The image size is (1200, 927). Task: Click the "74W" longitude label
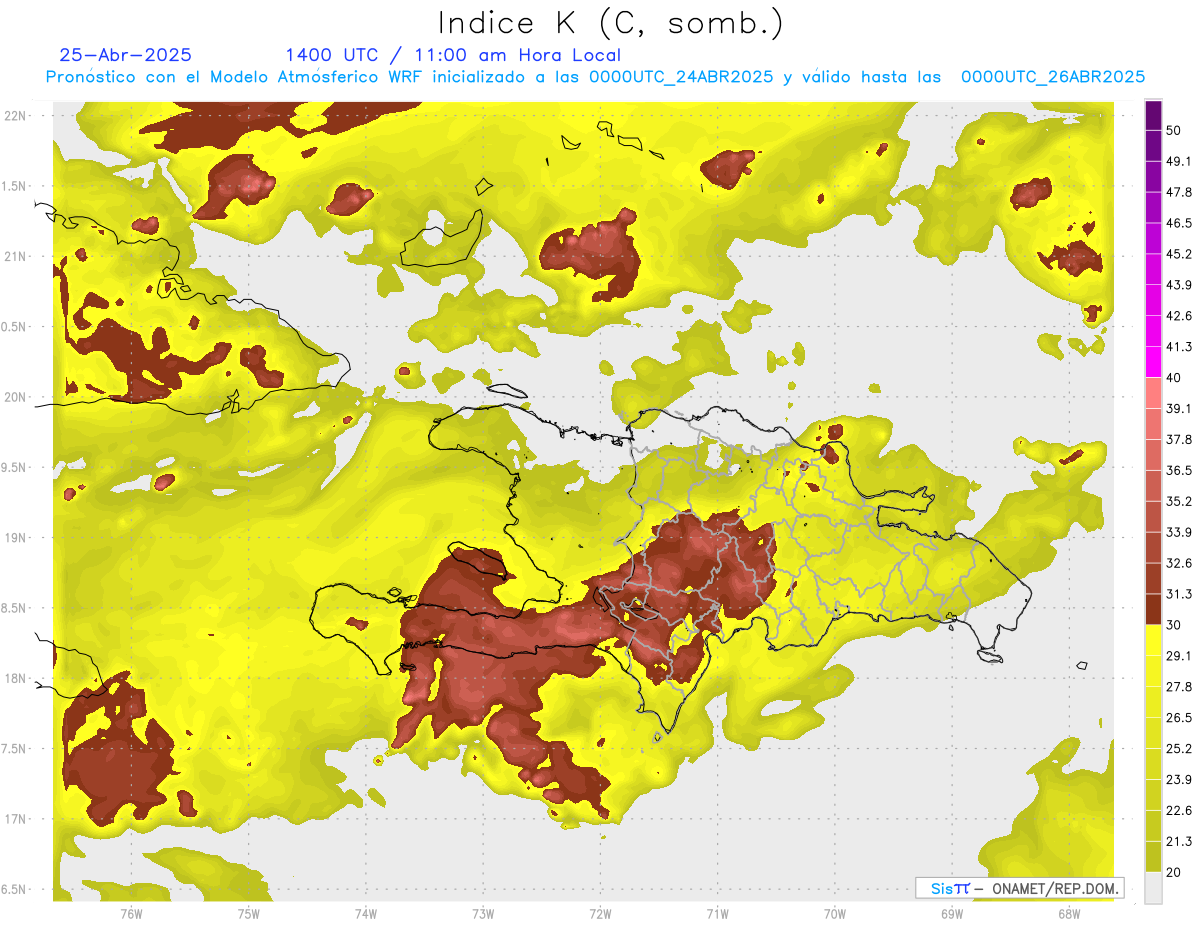pyautogui.click(x=365, y=914)
